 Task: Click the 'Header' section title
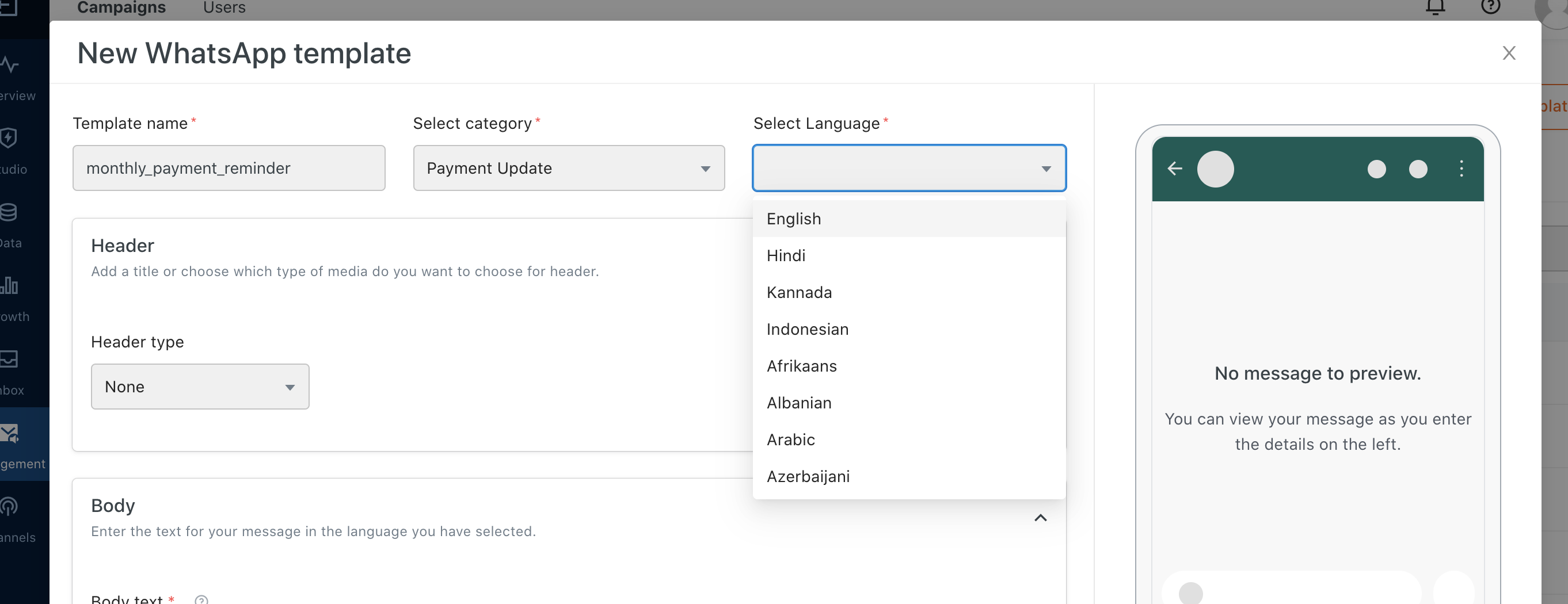pyautogui.click(x=123, y=245)
